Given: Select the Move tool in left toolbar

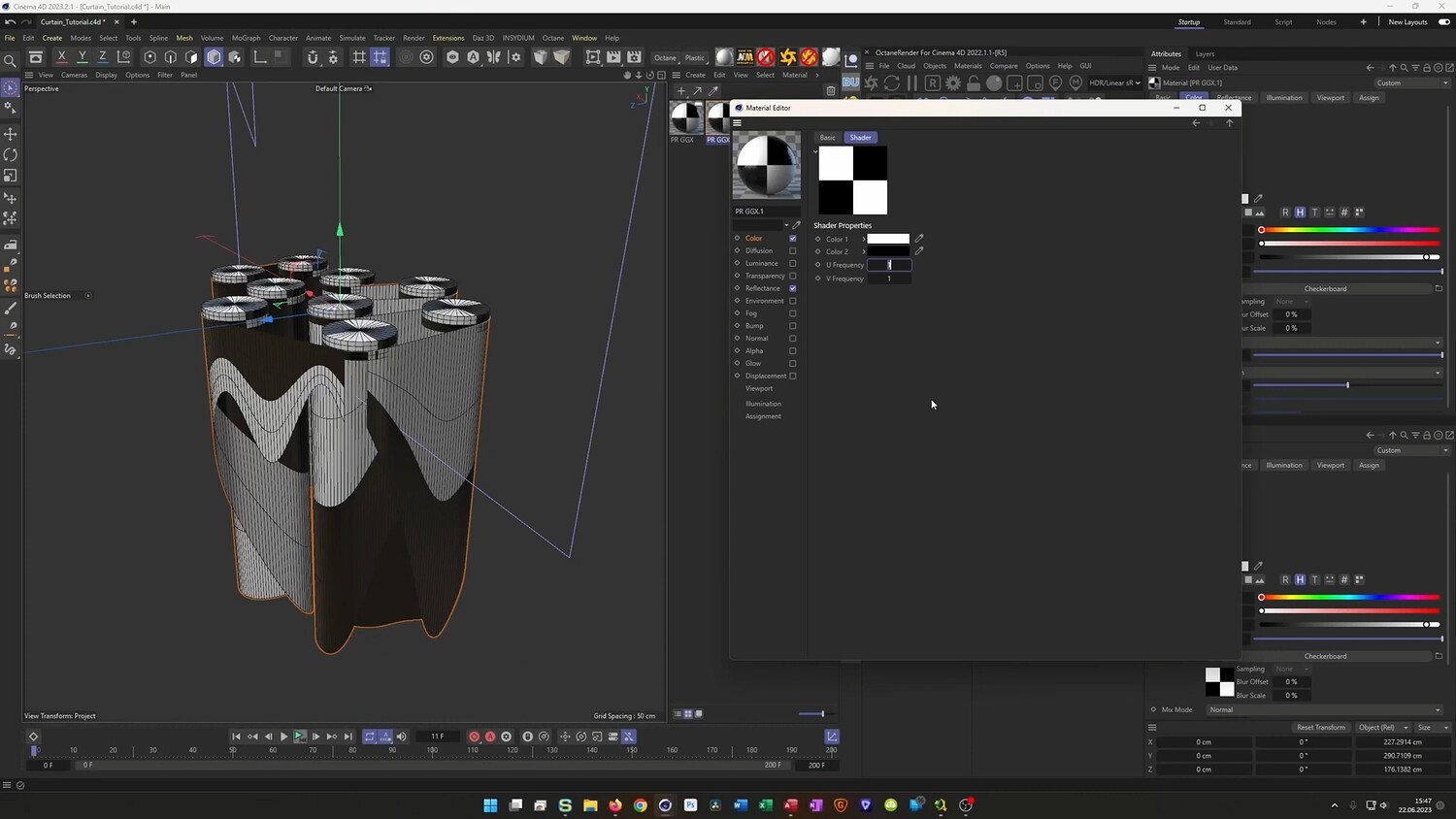Looking at the screenshot, I should pyautogui.click(x=11, y=134).
